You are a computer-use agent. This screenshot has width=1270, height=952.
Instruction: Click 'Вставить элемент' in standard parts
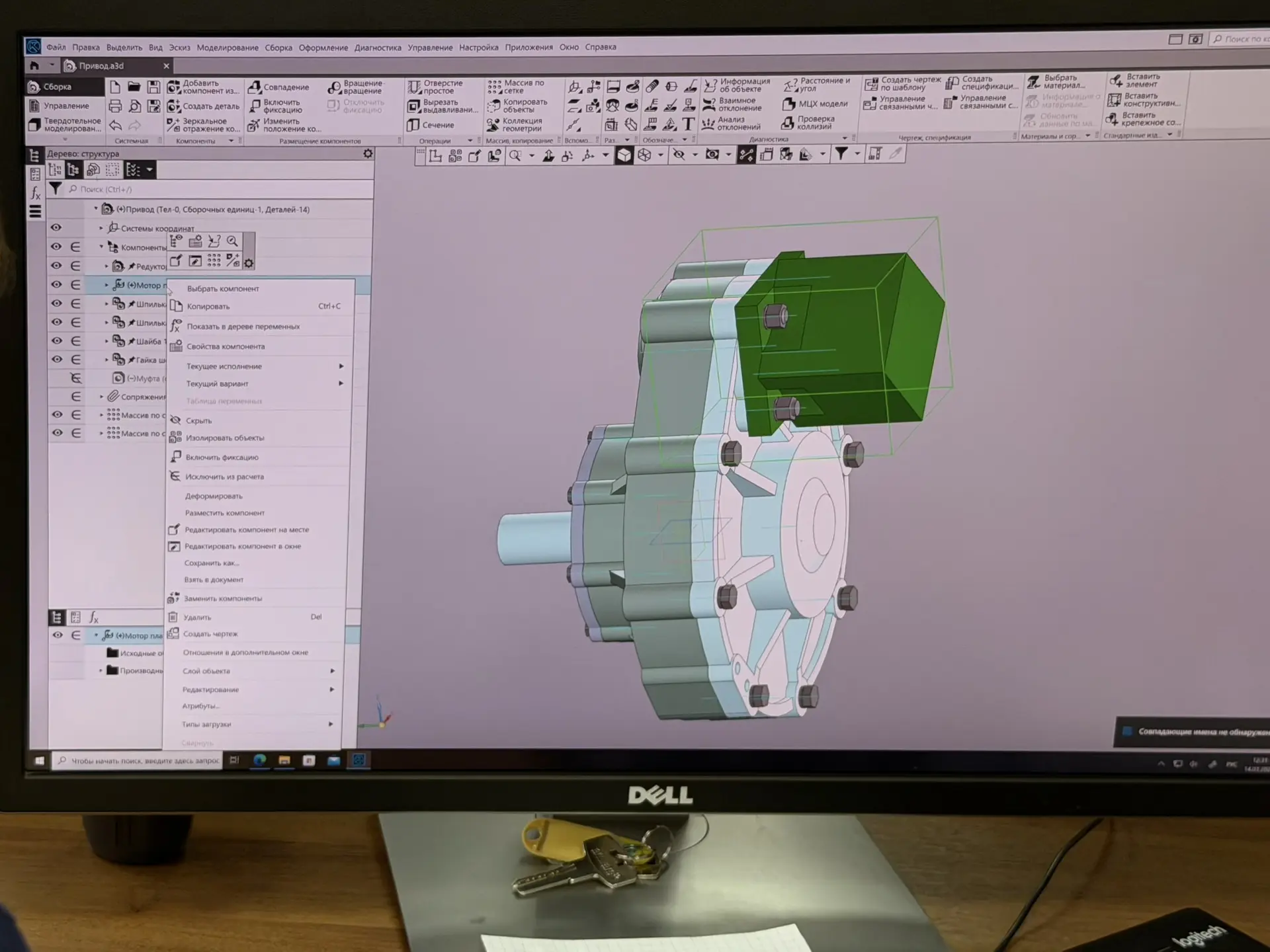click(1134, 80)
